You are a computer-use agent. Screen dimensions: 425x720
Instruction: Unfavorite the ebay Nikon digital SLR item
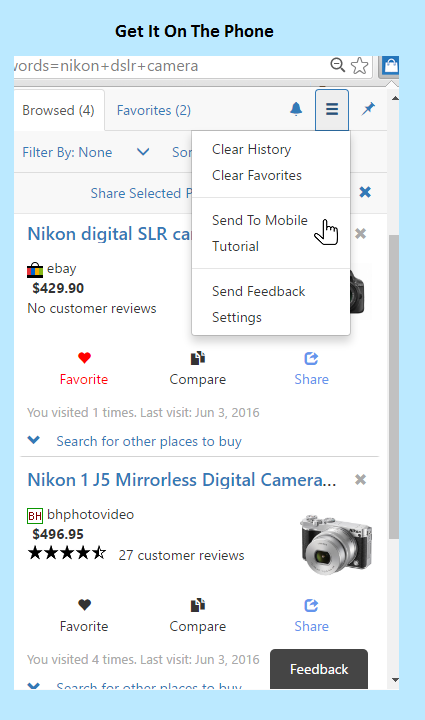(84, 369)
